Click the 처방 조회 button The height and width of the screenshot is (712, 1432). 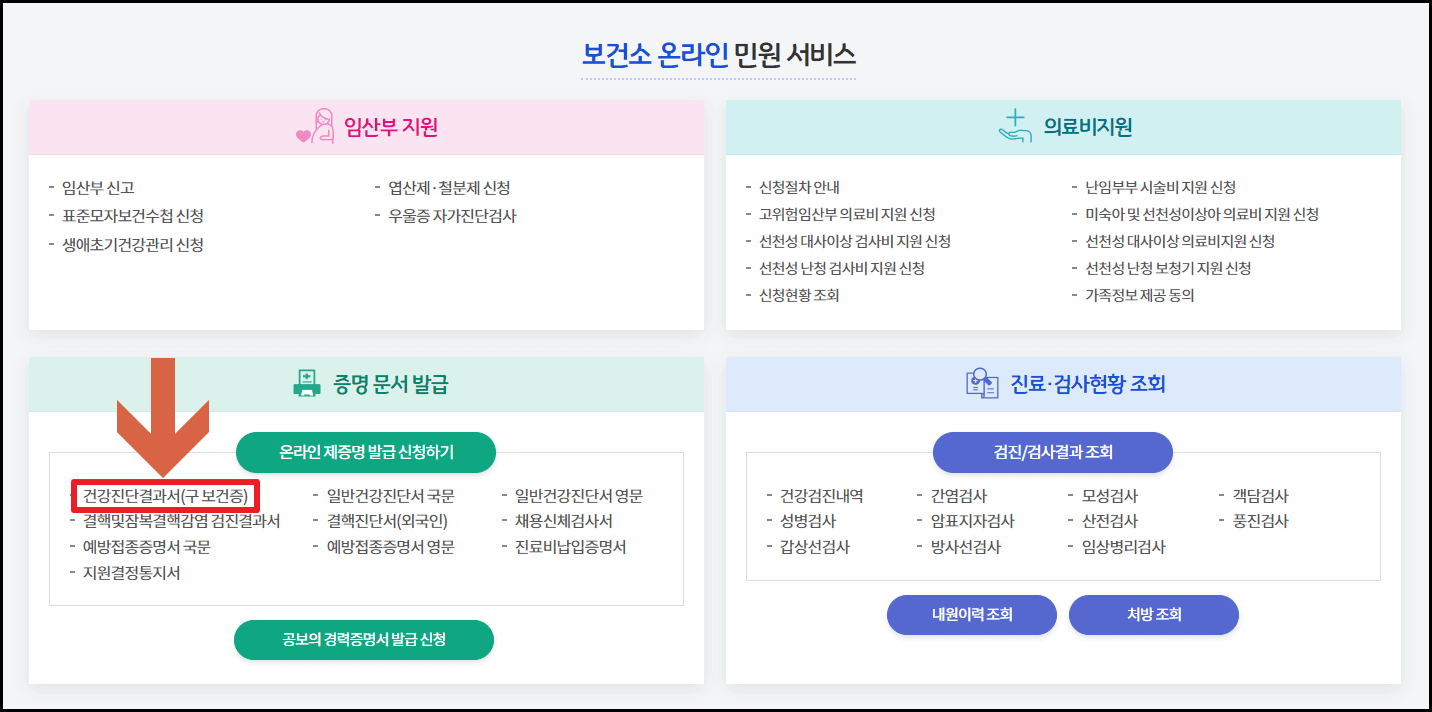(1153, 615)
